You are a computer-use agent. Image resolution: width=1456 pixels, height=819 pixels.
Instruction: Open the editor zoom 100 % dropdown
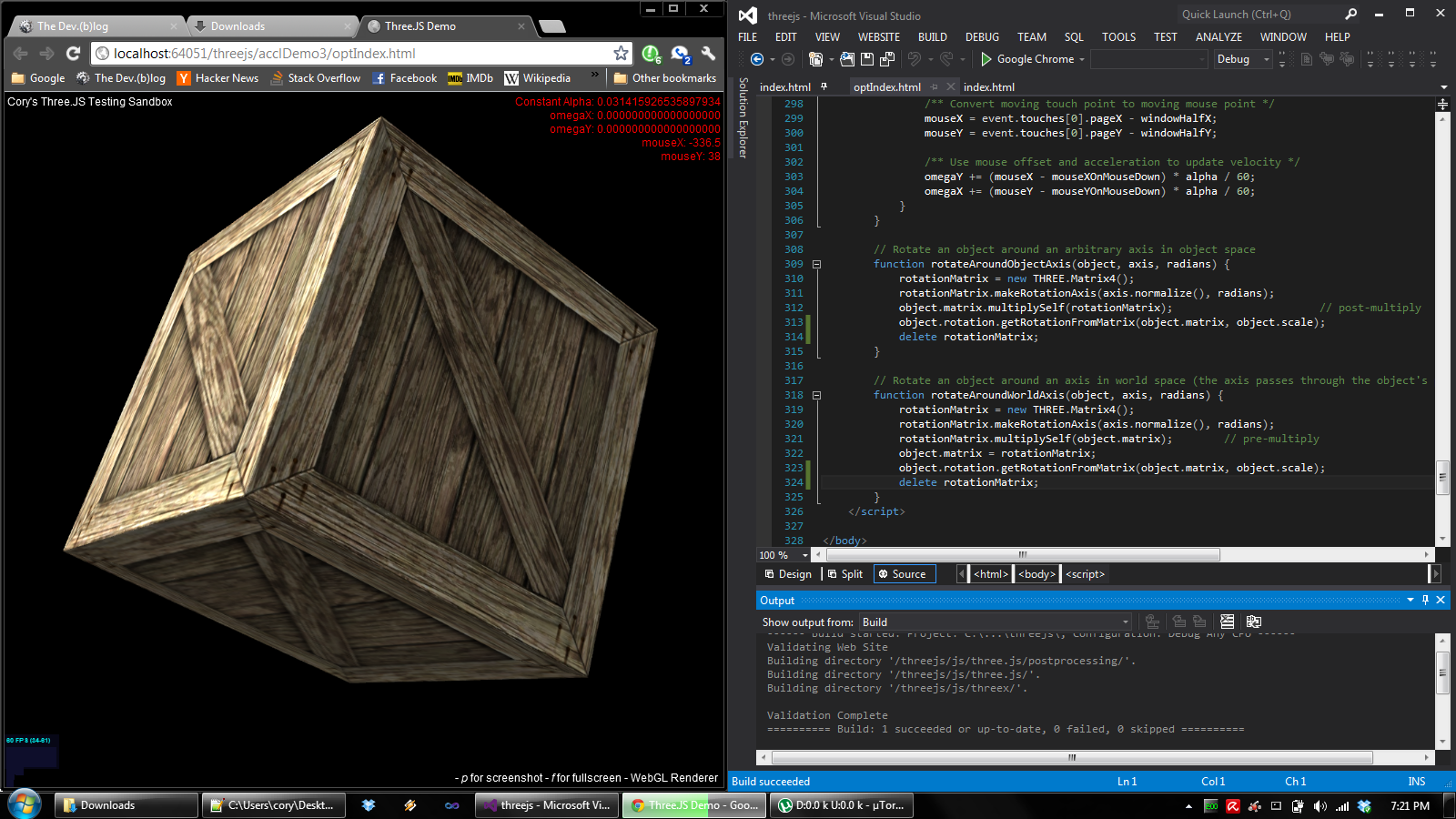[805, 555]
